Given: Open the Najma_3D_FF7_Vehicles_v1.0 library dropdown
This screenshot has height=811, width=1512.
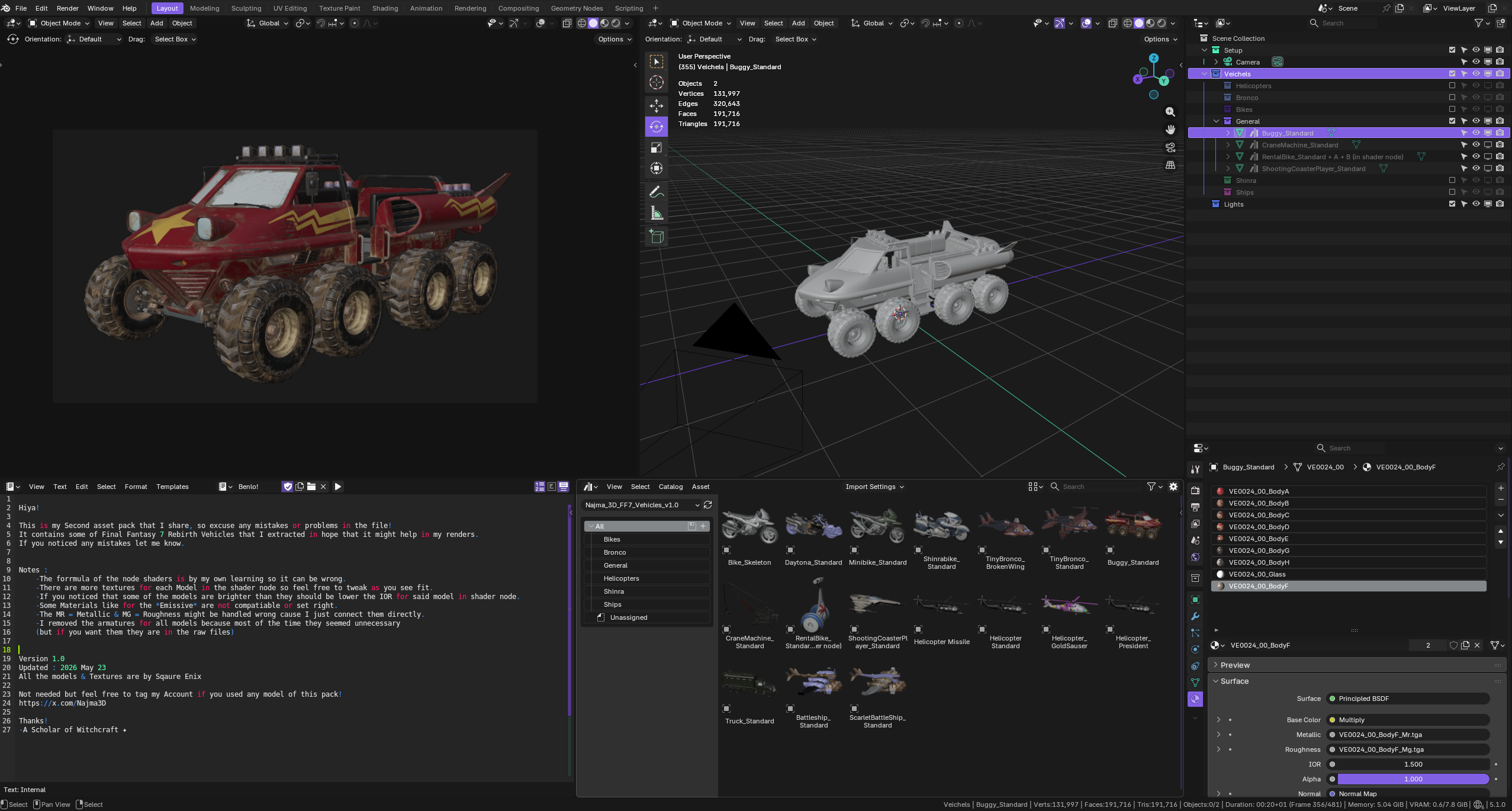Looking at the screenshot, I should tap(642, 505).
